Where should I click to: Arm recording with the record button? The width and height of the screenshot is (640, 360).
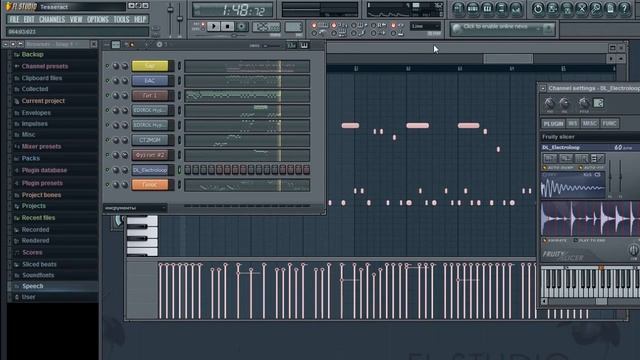242,27
